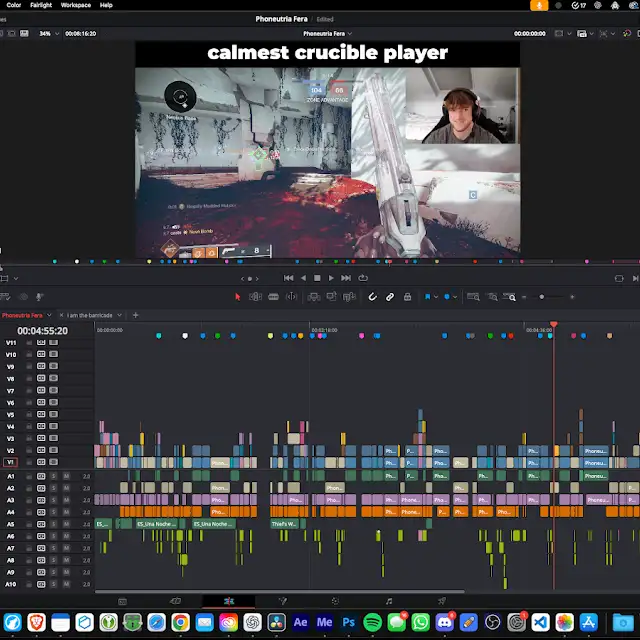Image resolution: width=640 pixels, height=640 pixels.
Task: Jump to last frame button
Action: pyautogui.click(x=346, y=278)
